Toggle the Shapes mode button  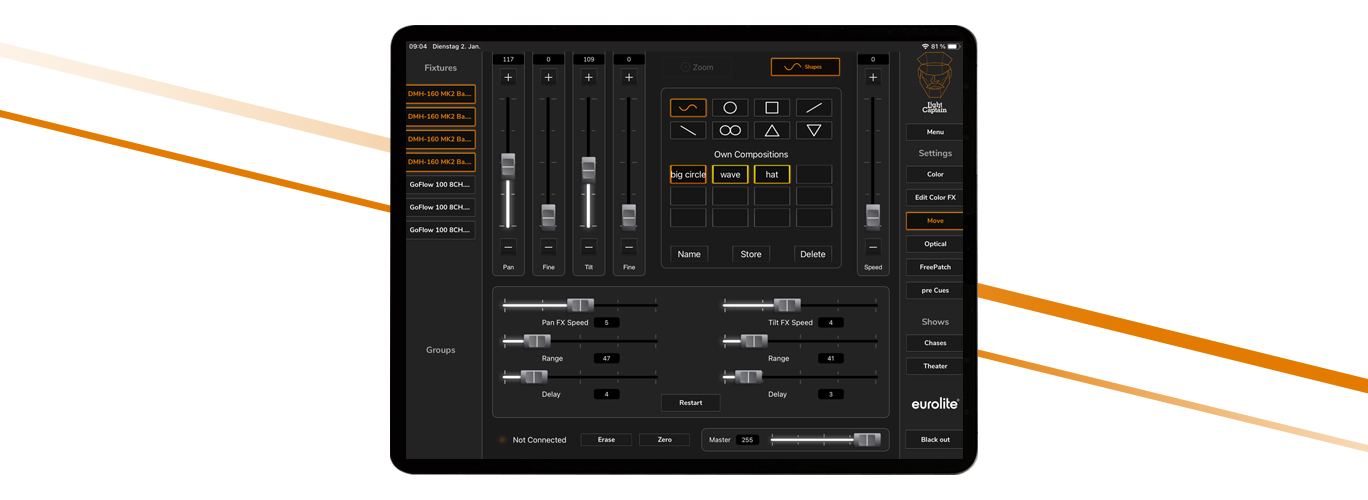[x=805, y=67]
